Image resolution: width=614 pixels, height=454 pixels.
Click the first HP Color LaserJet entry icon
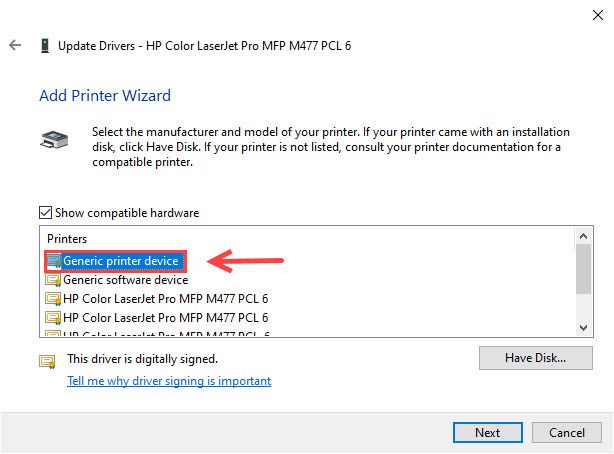pyautogui.click(x=54, y=299)
